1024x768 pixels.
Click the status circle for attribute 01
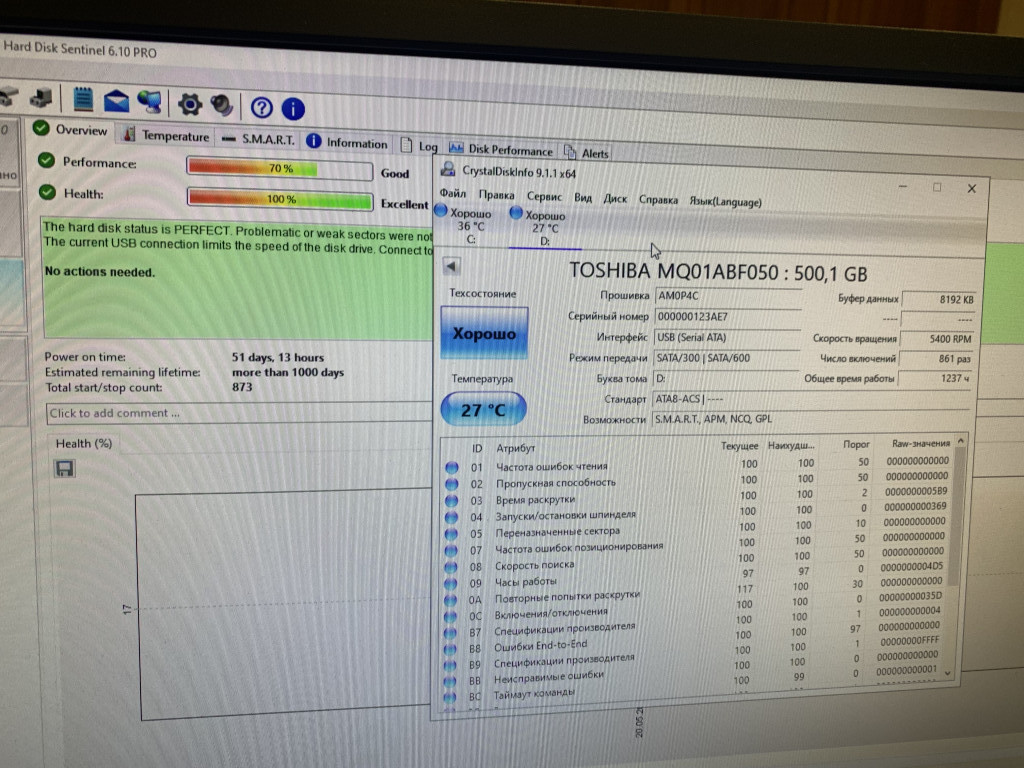pyautogui.click(x=451, y=468)
